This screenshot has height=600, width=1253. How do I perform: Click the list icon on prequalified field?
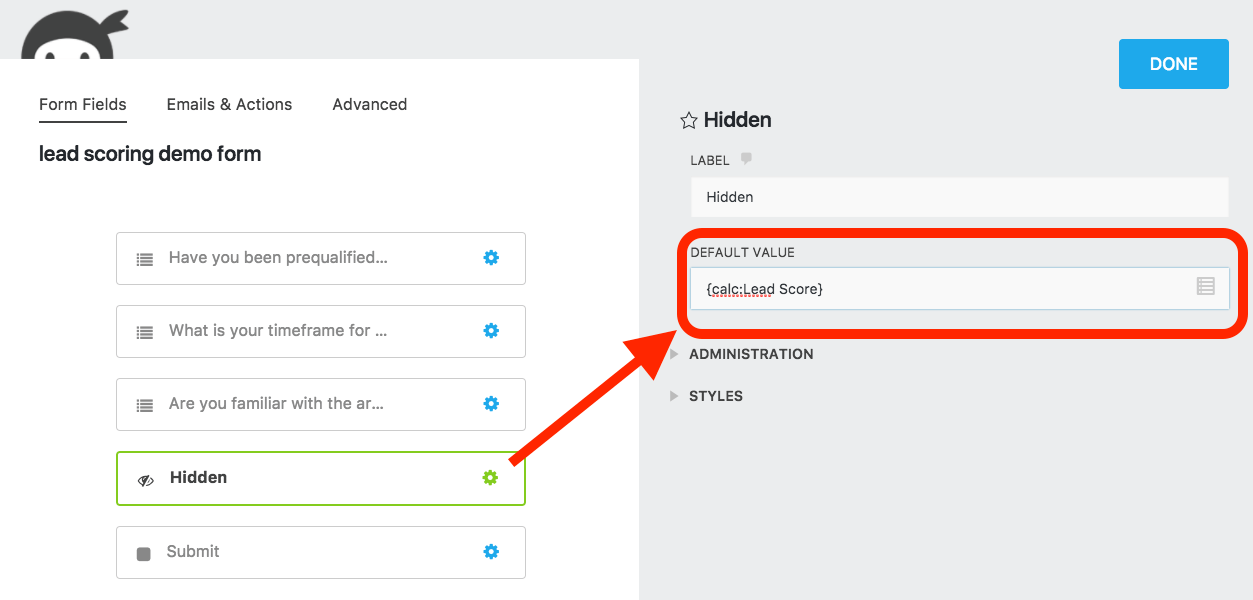tap(145, 259)
